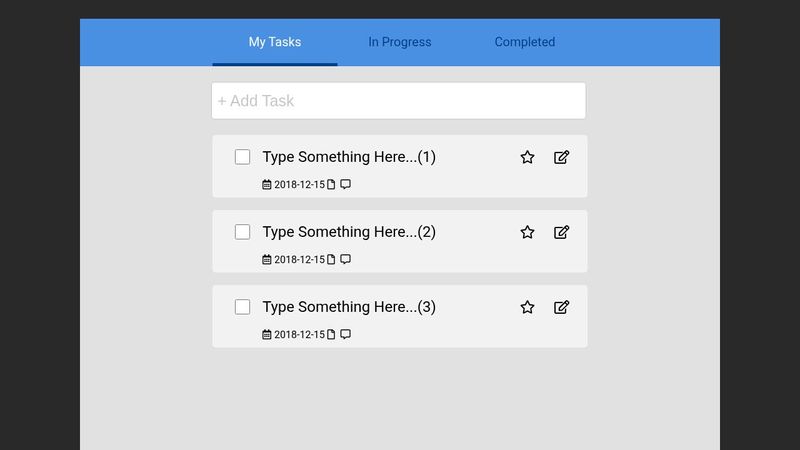The width and height of the screenshot is (800, 450).
Task: Complete task (3) via its checkbox
Action: point(242,307)
